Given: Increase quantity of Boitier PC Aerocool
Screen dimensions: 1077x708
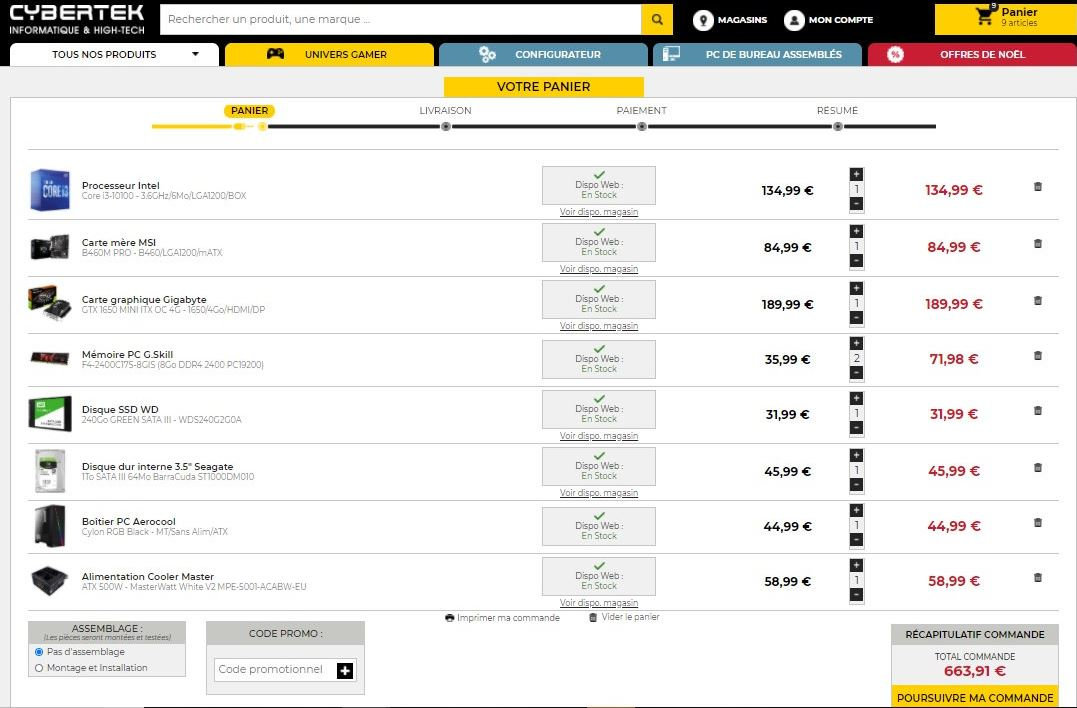Looking at the screenshot, I should point(856,510).
